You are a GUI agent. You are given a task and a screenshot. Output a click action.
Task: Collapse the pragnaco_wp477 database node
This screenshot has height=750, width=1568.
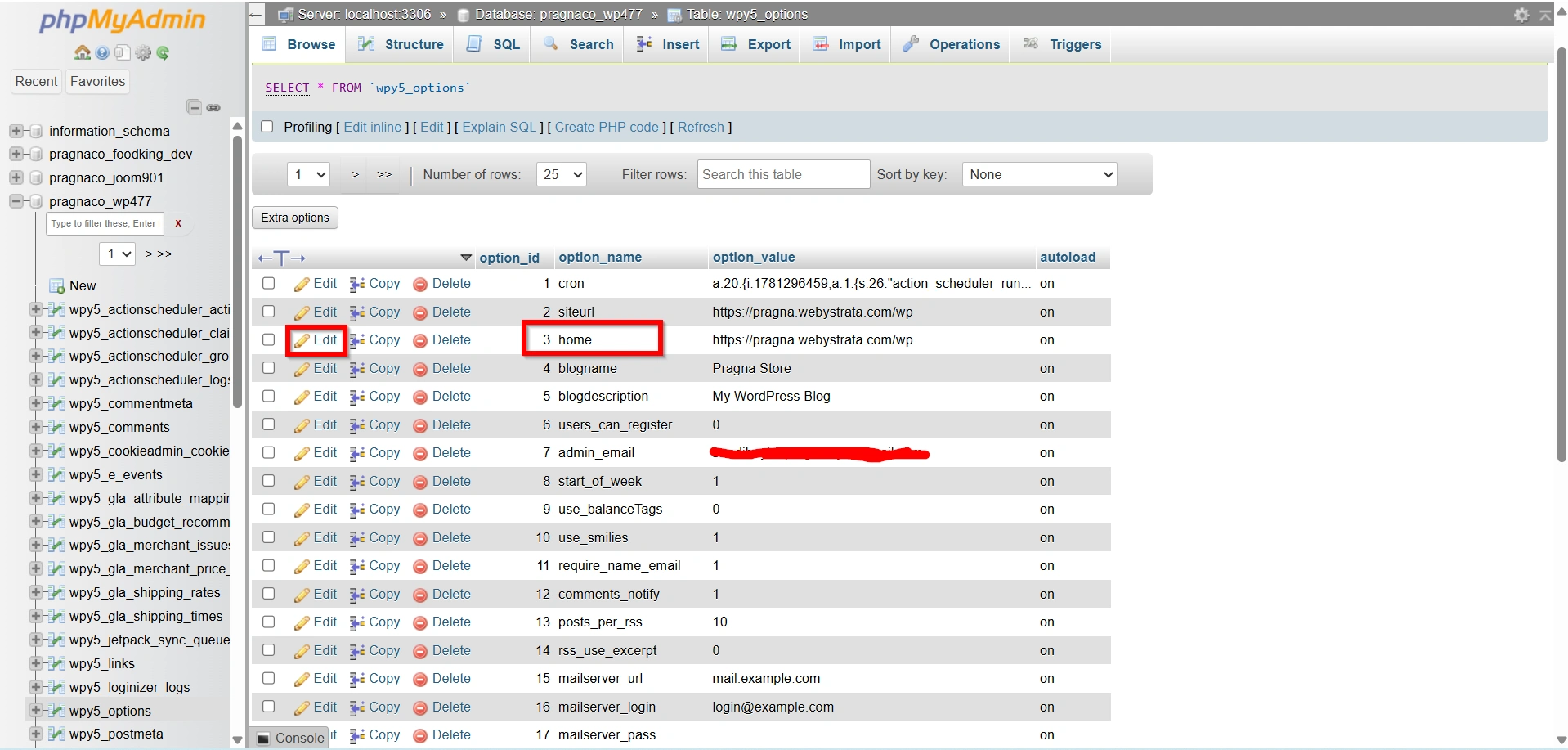coord(16,201)
